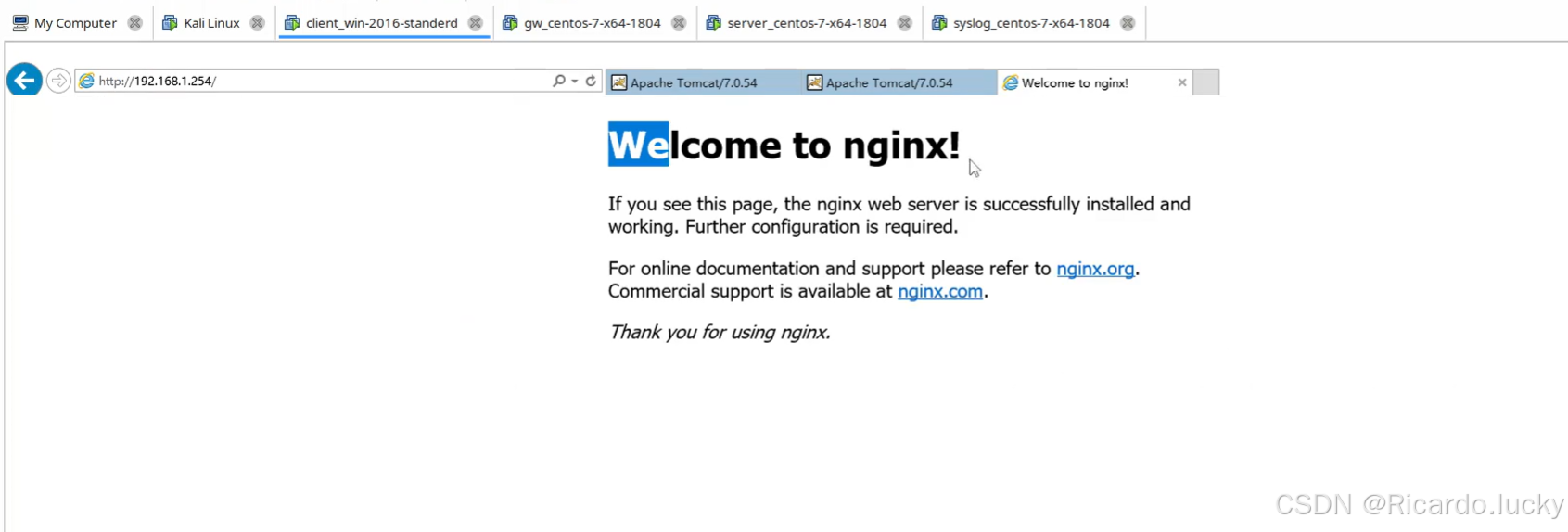This screenshot has height=532, width=1568.
Task: Close the My Computer VM tab
Action: click(x=135, y=22)
